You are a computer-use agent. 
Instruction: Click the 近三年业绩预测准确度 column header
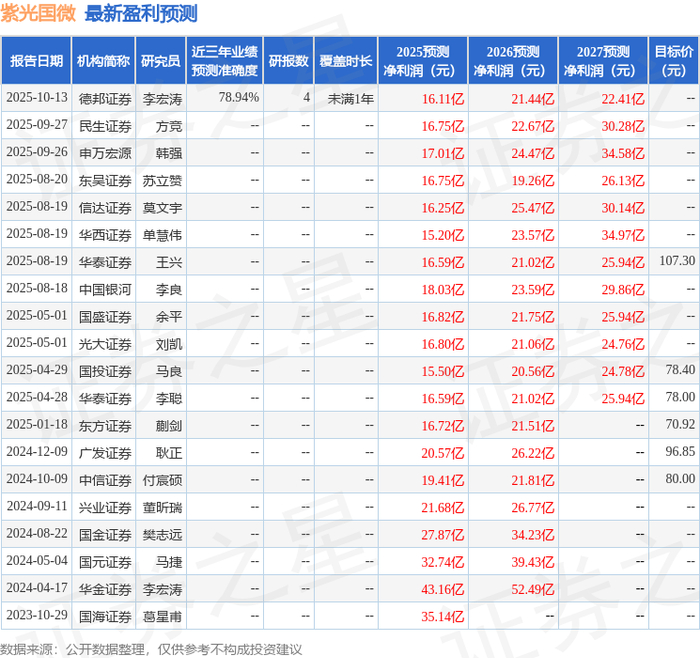225,61
